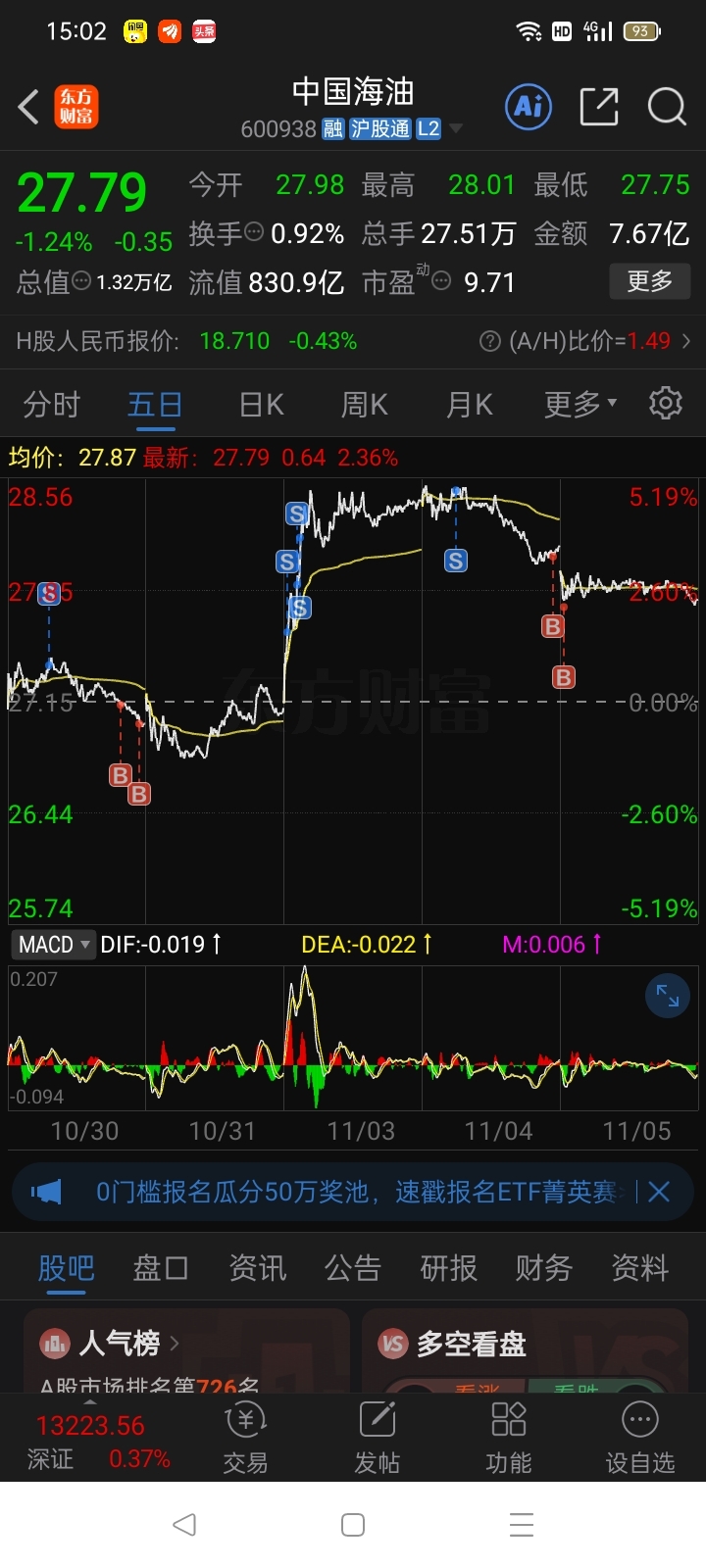Tap 总值 info circle icon
Viewport: 706px width, 1568px height.
pos(82,281)
